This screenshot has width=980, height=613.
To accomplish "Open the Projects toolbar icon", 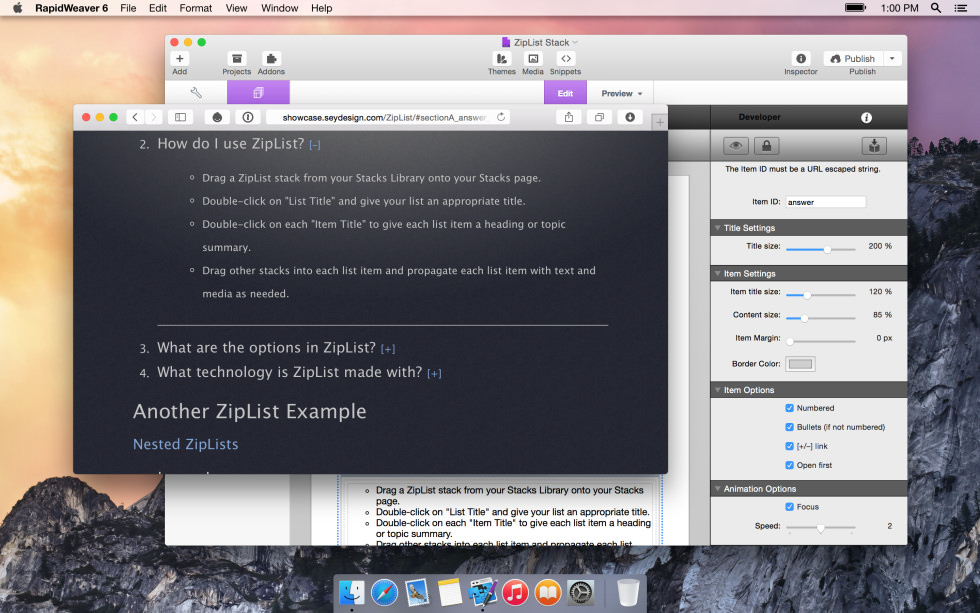I will (237, 58).
